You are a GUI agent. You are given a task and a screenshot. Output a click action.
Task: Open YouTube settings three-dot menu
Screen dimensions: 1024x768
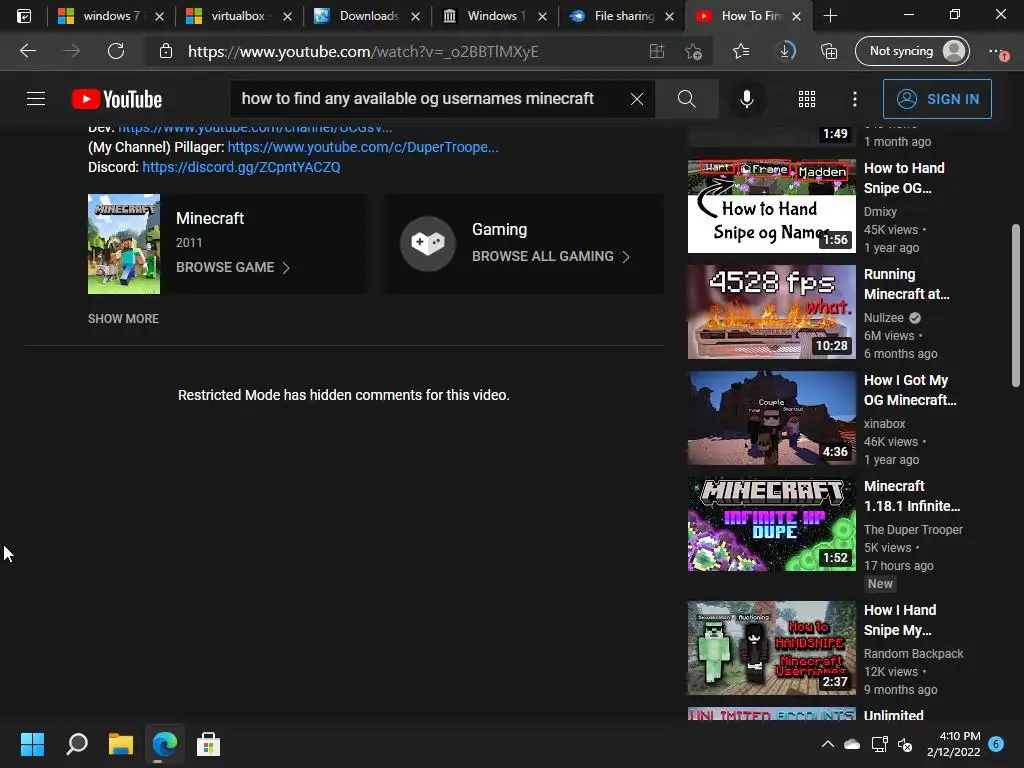coord(855,99)
